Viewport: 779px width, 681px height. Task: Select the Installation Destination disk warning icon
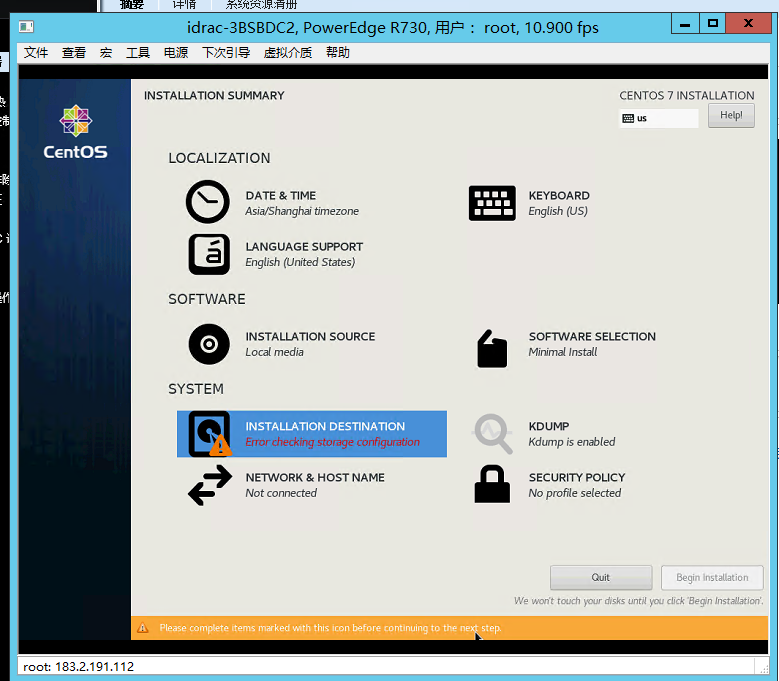210,434
